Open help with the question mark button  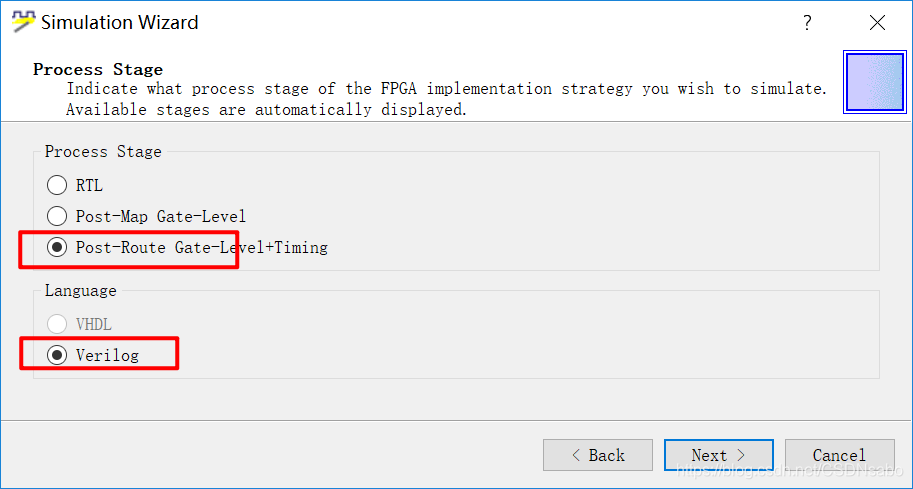pyautogui.click(x=807, y=23)
